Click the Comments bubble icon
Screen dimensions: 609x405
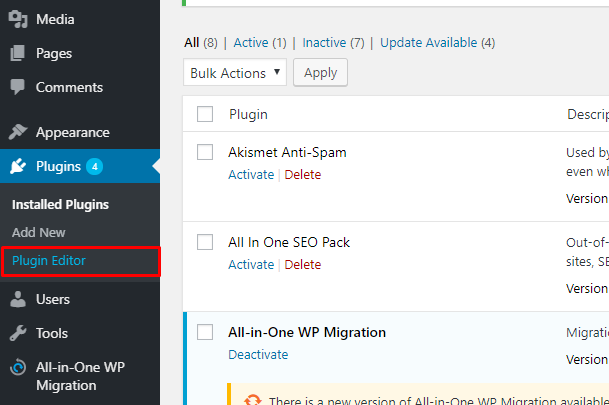18,87
